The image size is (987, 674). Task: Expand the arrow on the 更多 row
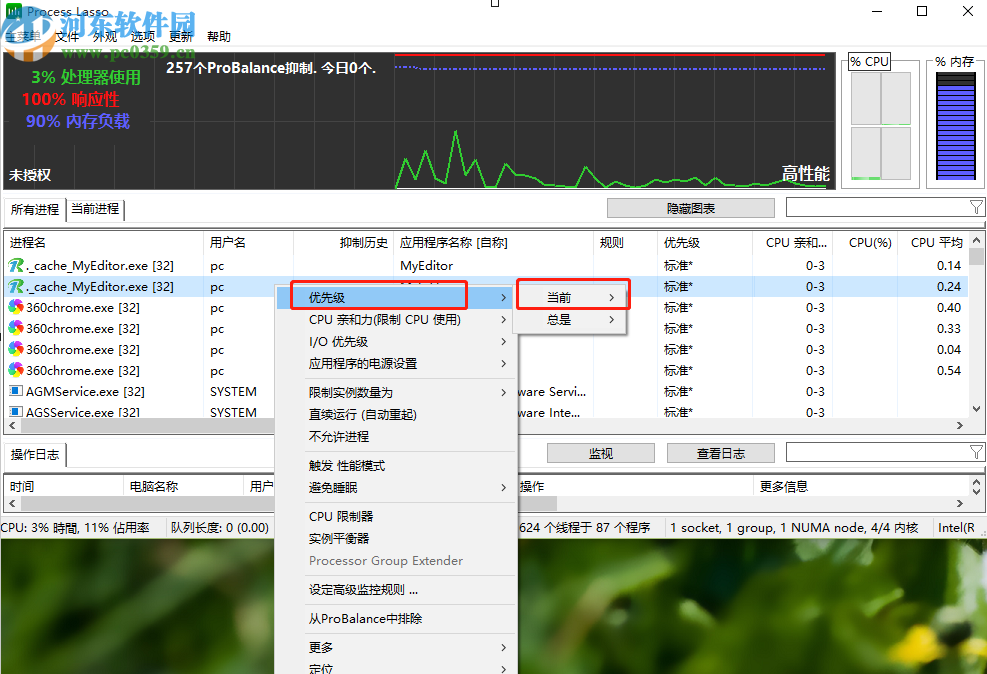(x=503, y=647)
